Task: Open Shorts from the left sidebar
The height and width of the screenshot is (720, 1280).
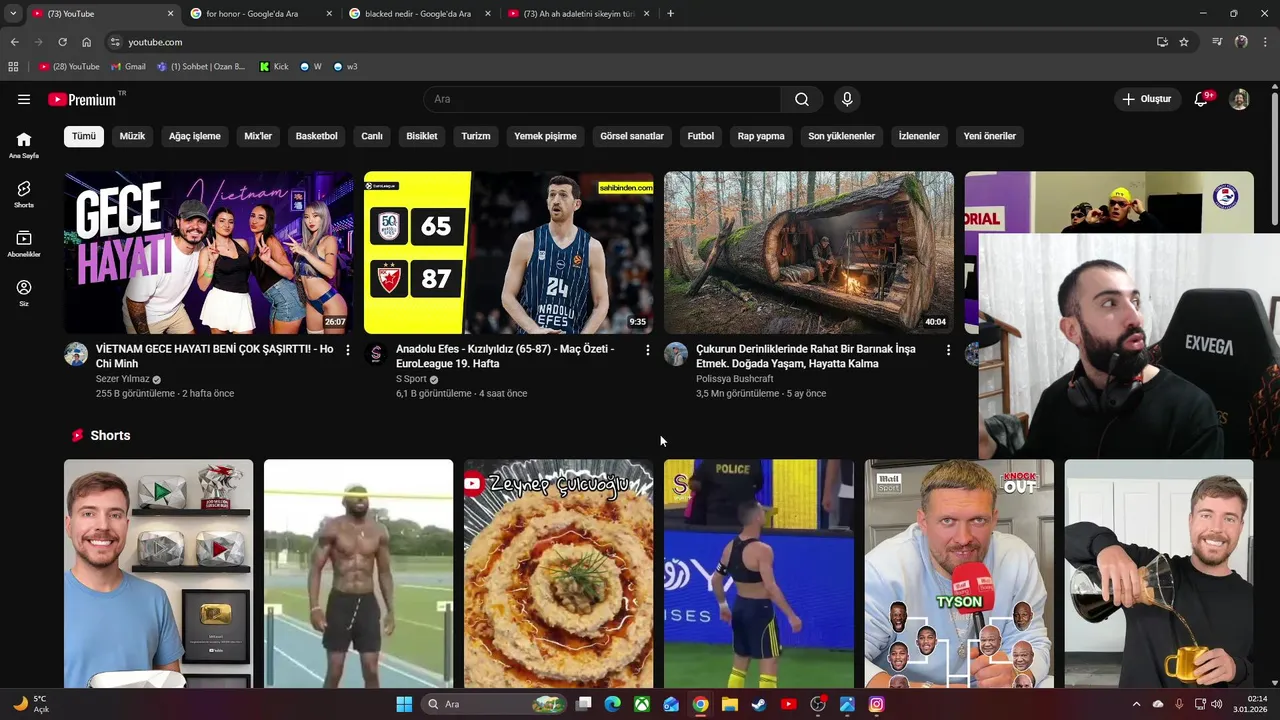Action: [24, 194]
